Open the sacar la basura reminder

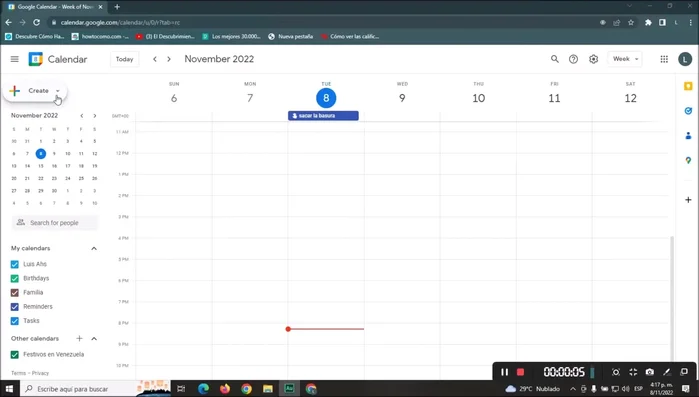tap(323, 116)
